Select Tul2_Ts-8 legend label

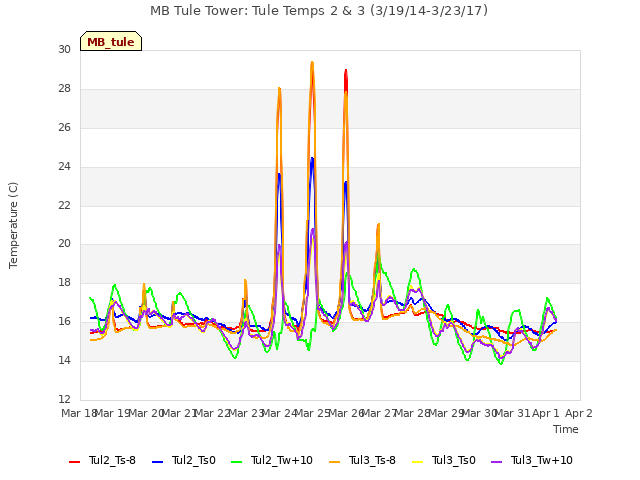[112, 460]
